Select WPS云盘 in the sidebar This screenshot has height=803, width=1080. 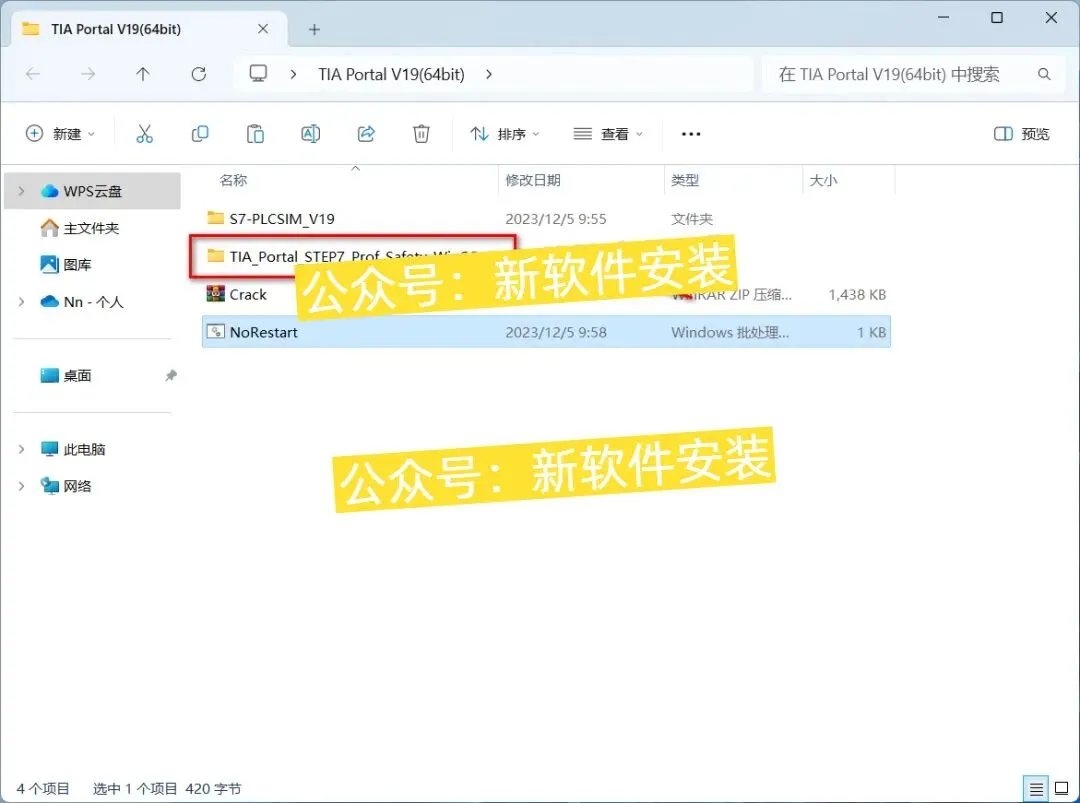(x=92, y=191)
